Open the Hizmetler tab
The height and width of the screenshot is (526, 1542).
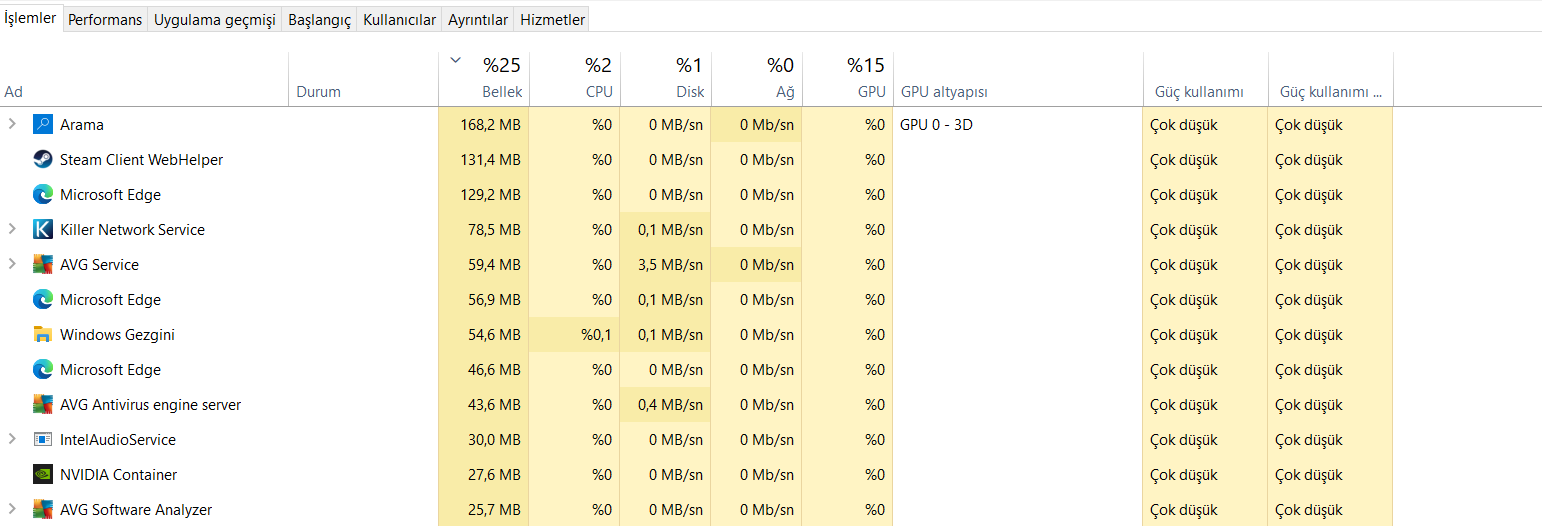(x=553, y=20)
